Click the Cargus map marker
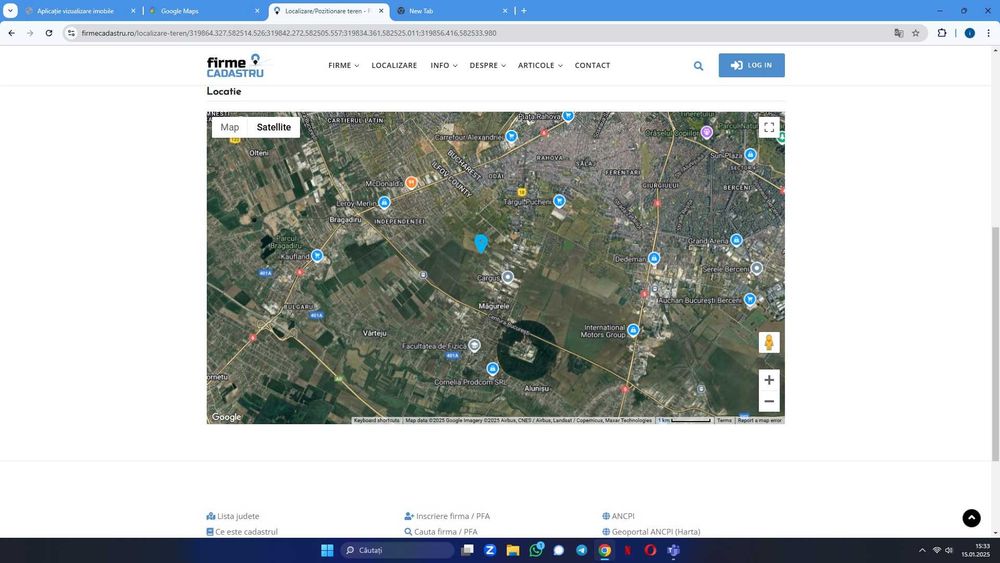 508,277
